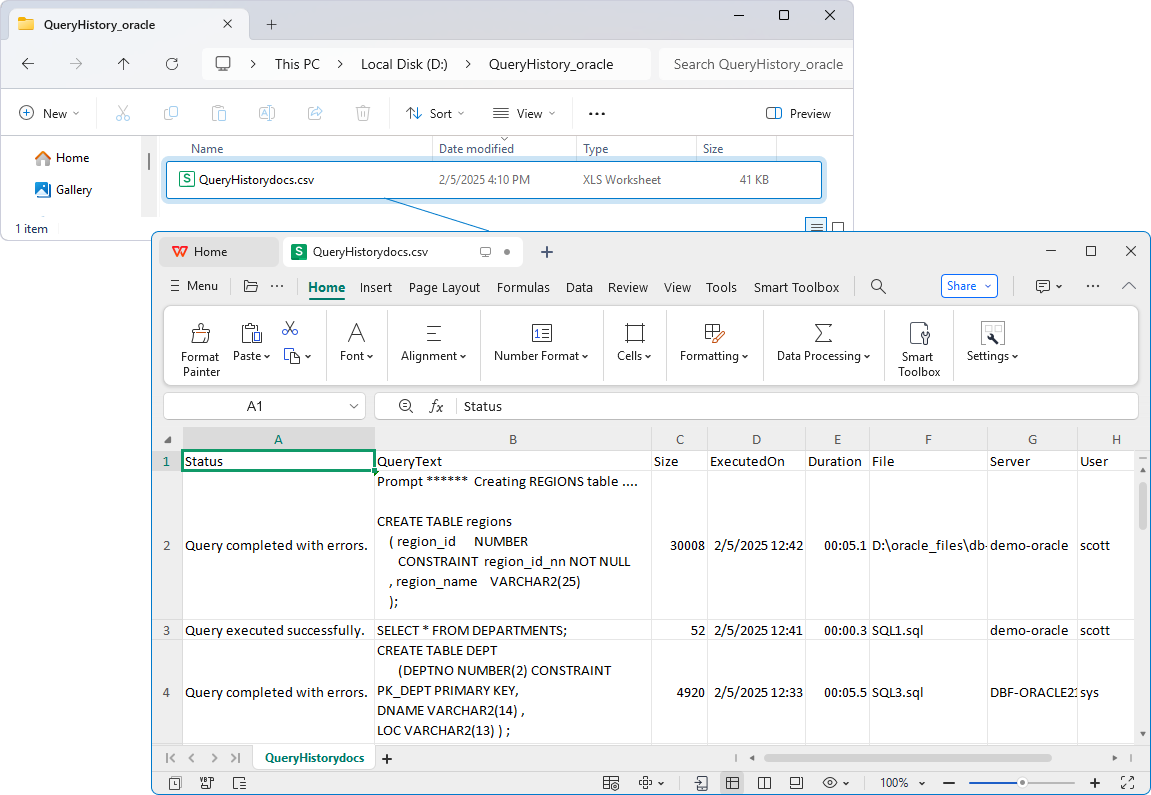Click the Paste clipboard icon
This screenshot has width=1151, height=795.
point(251,333)
